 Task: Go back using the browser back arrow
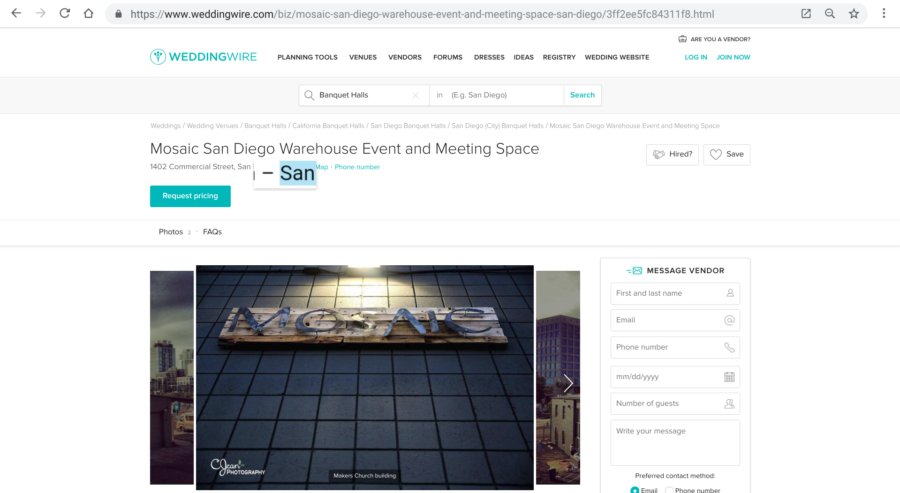click(x=16, y=13)
